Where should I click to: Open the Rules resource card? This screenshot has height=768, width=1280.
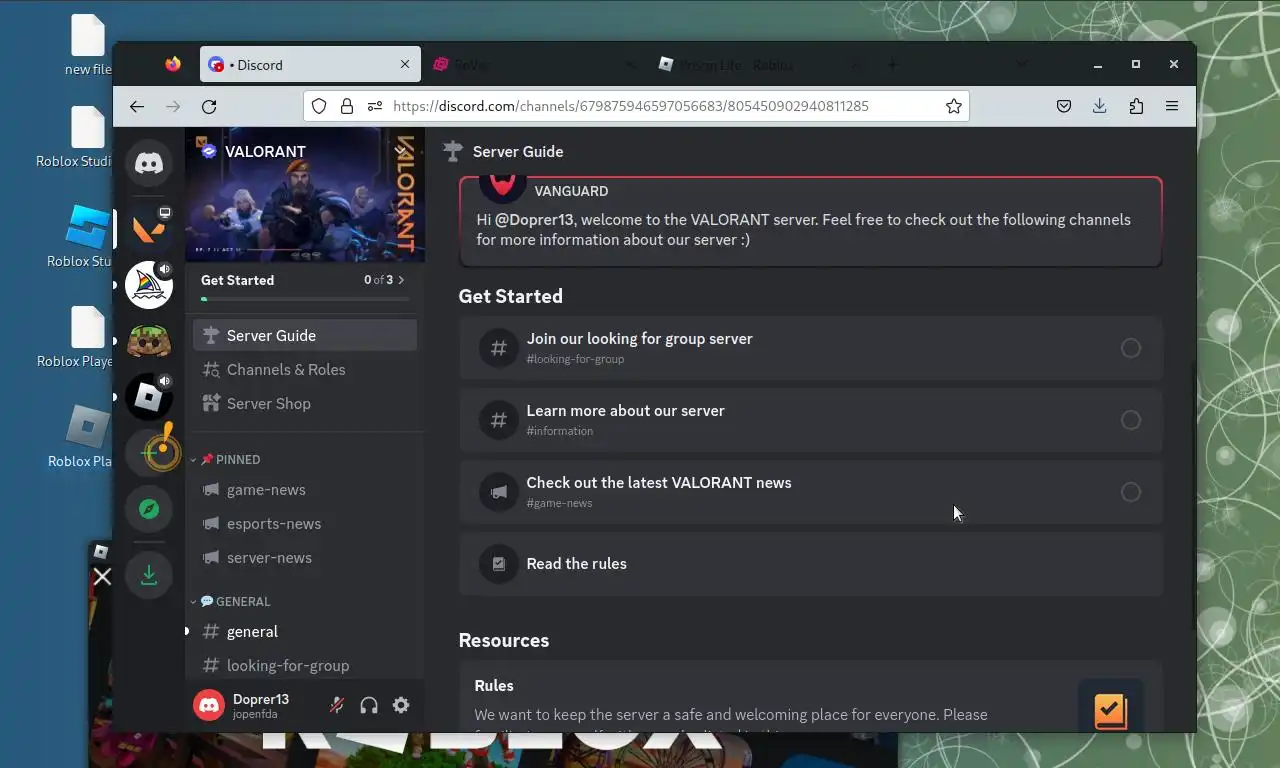point(811,697)
